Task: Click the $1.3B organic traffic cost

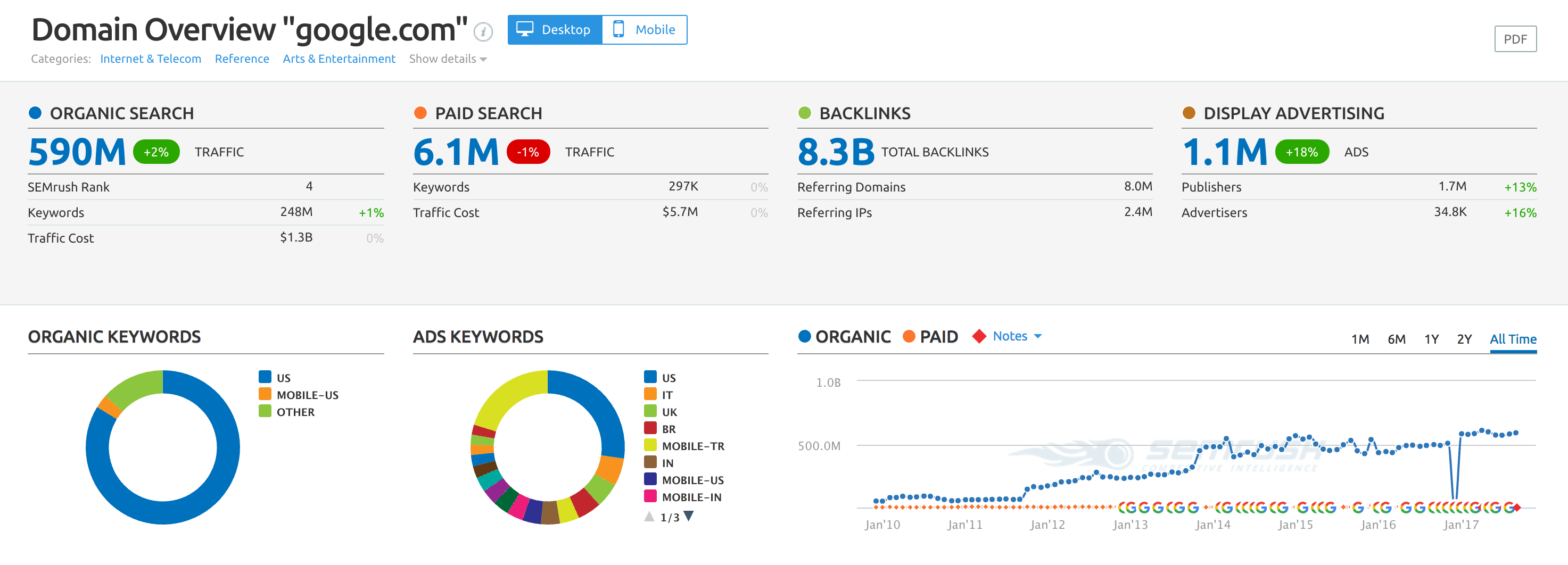Action: [296, 237]
